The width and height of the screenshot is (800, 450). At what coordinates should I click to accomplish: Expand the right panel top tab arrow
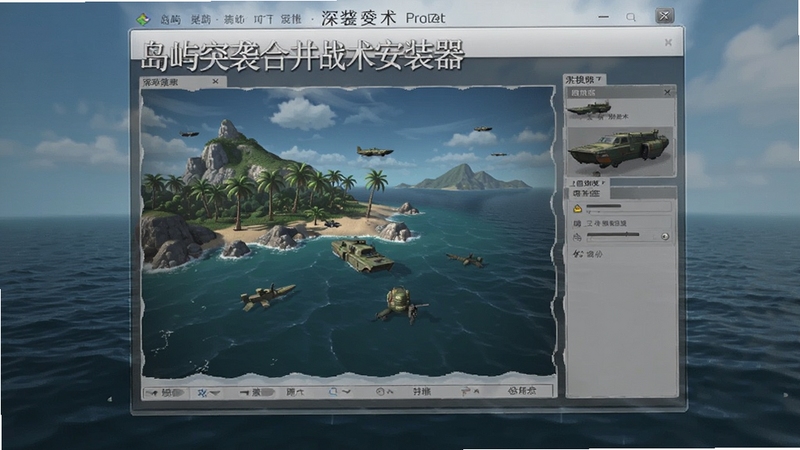598,79
